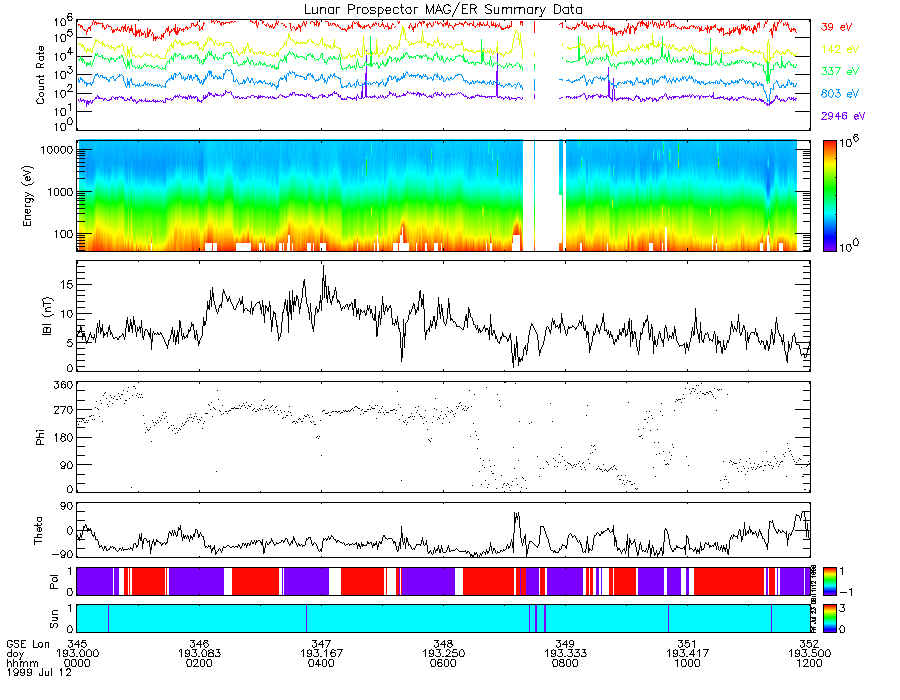Click the day-of-year value '193.083'
The width and height of the screenshot is (900, 700).
tap(199, 654)
